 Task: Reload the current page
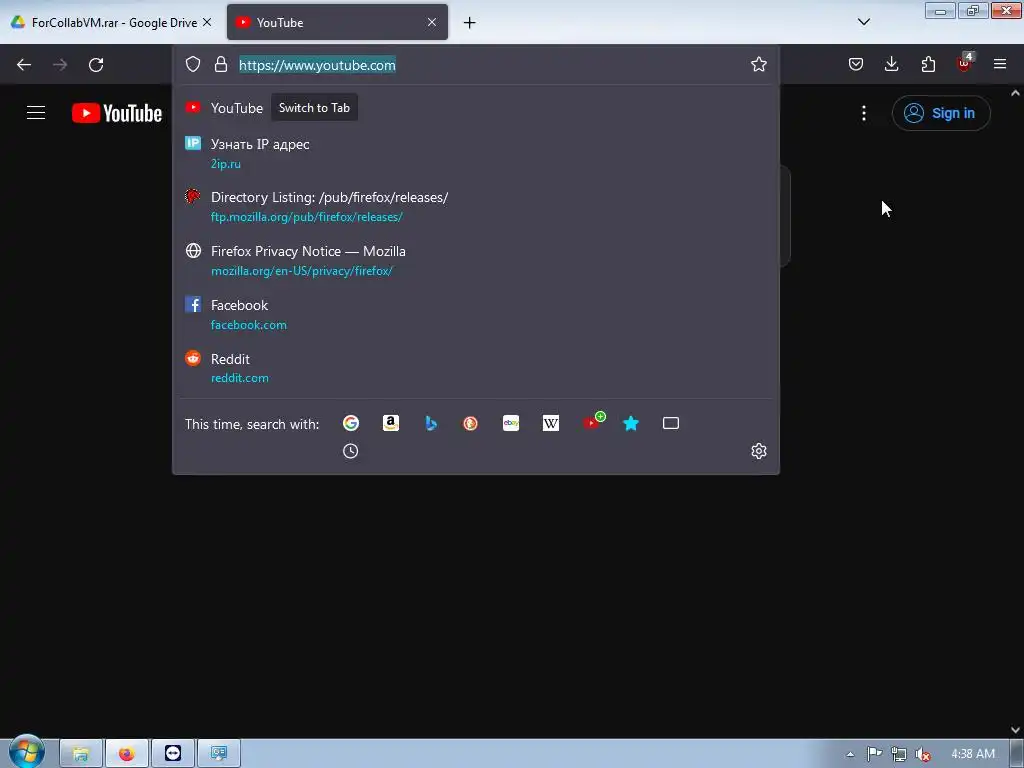coord(96,65)
